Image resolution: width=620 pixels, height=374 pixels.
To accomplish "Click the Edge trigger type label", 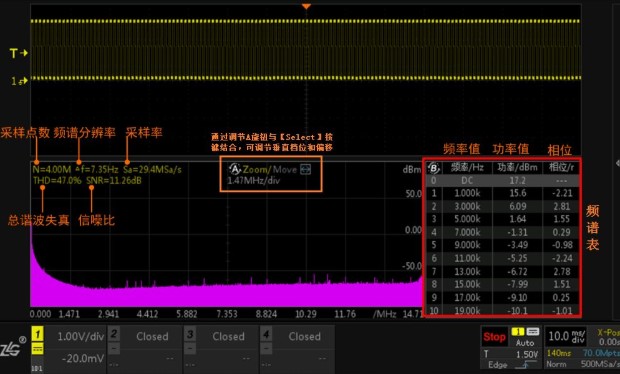I will pos(497,365).
